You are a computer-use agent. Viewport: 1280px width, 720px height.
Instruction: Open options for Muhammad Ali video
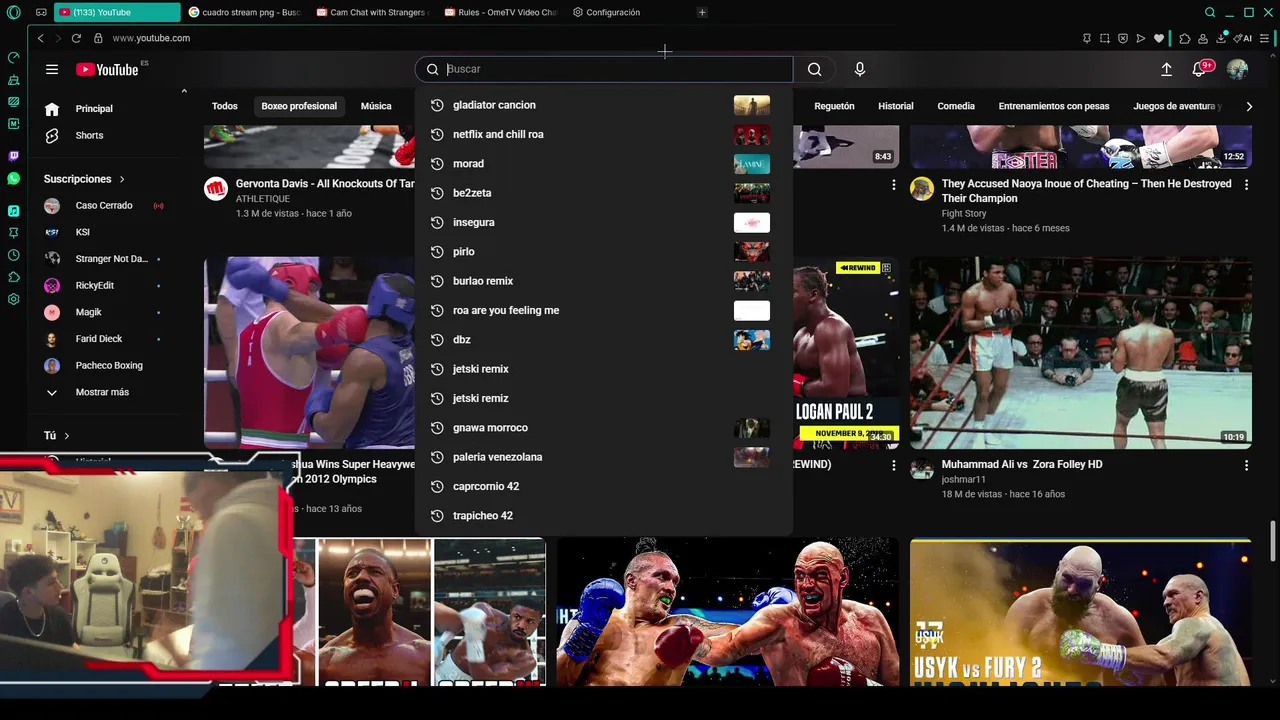pos(1246,465)
